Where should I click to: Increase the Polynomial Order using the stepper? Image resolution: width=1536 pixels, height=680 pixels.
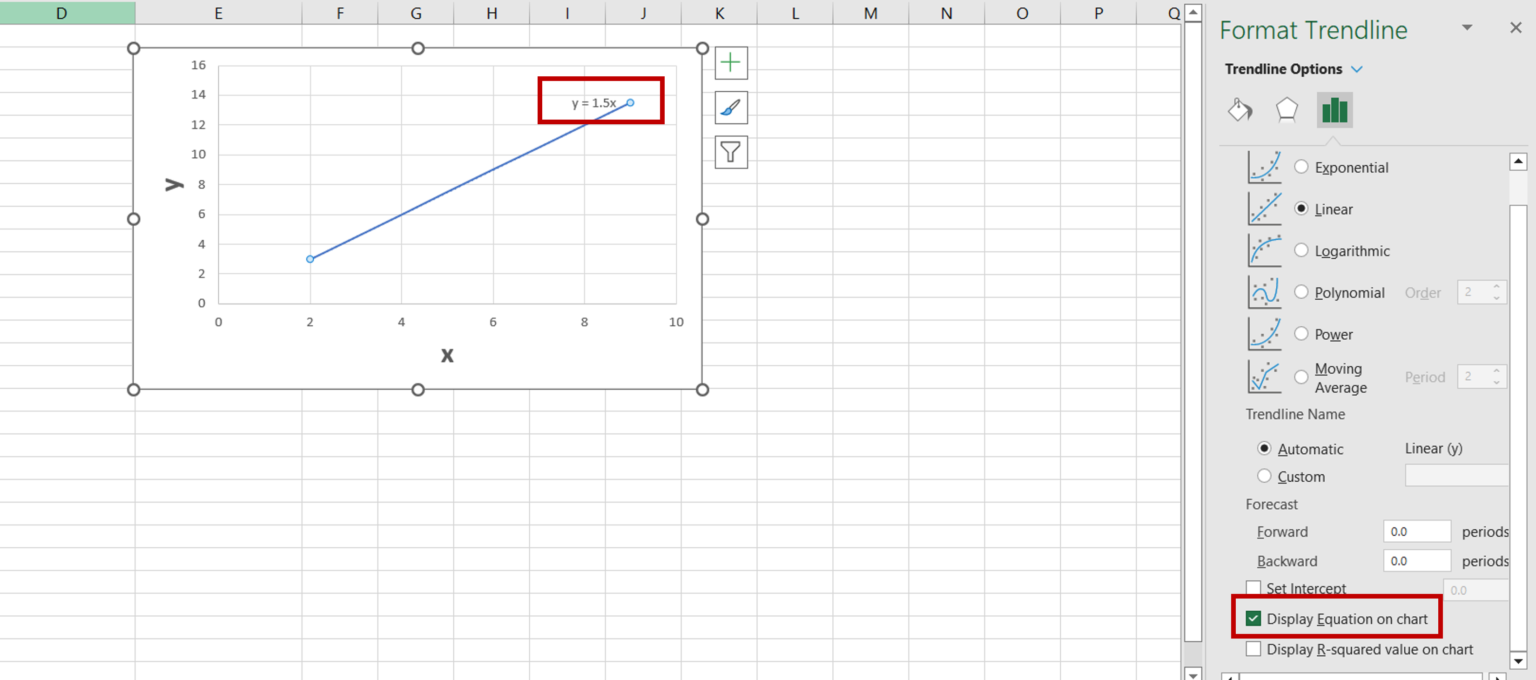tap(1496, 287)
